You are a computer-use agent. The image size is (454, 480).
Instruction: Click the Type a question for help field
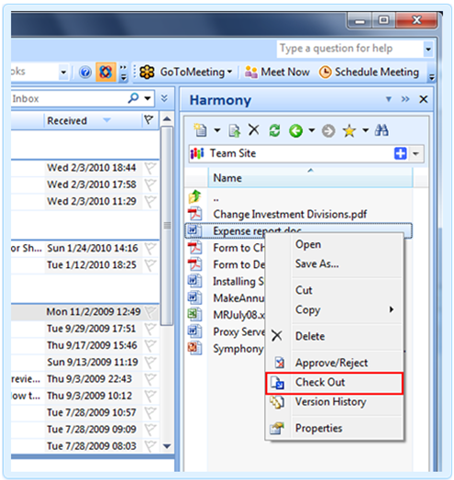pos(350,49)
